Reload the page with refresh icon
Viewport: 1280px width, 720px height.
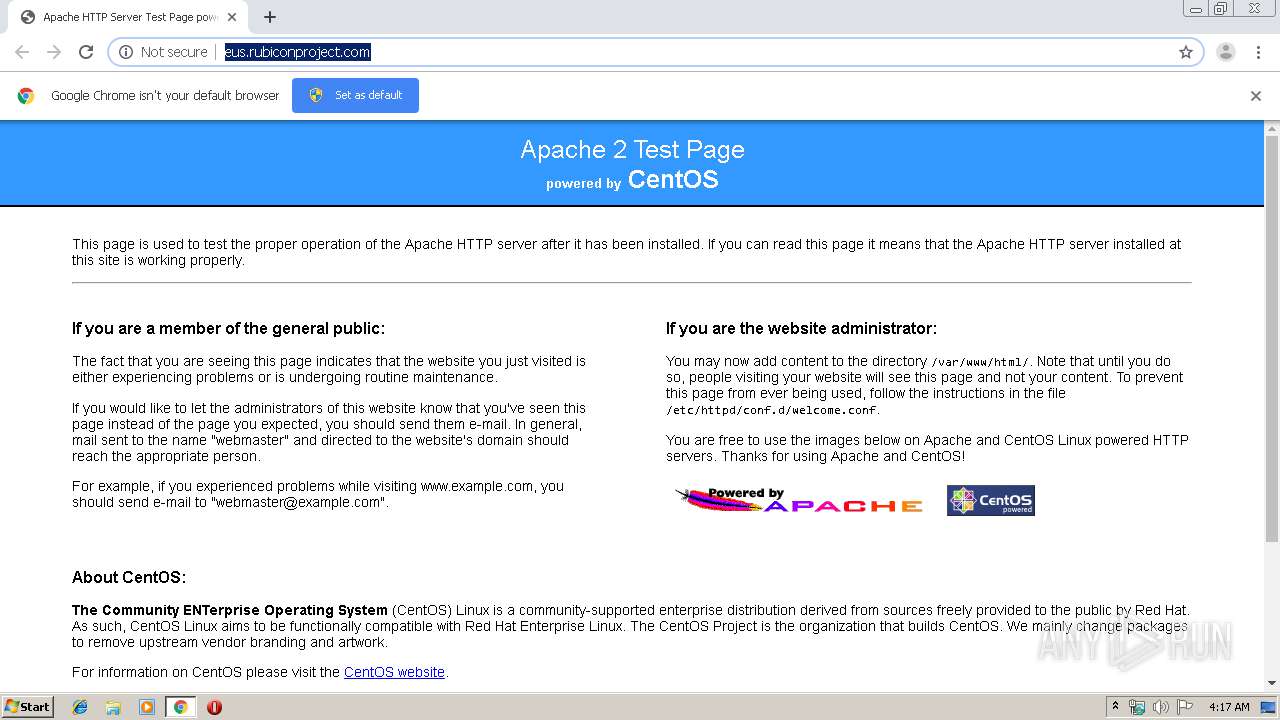pos(86,52)
